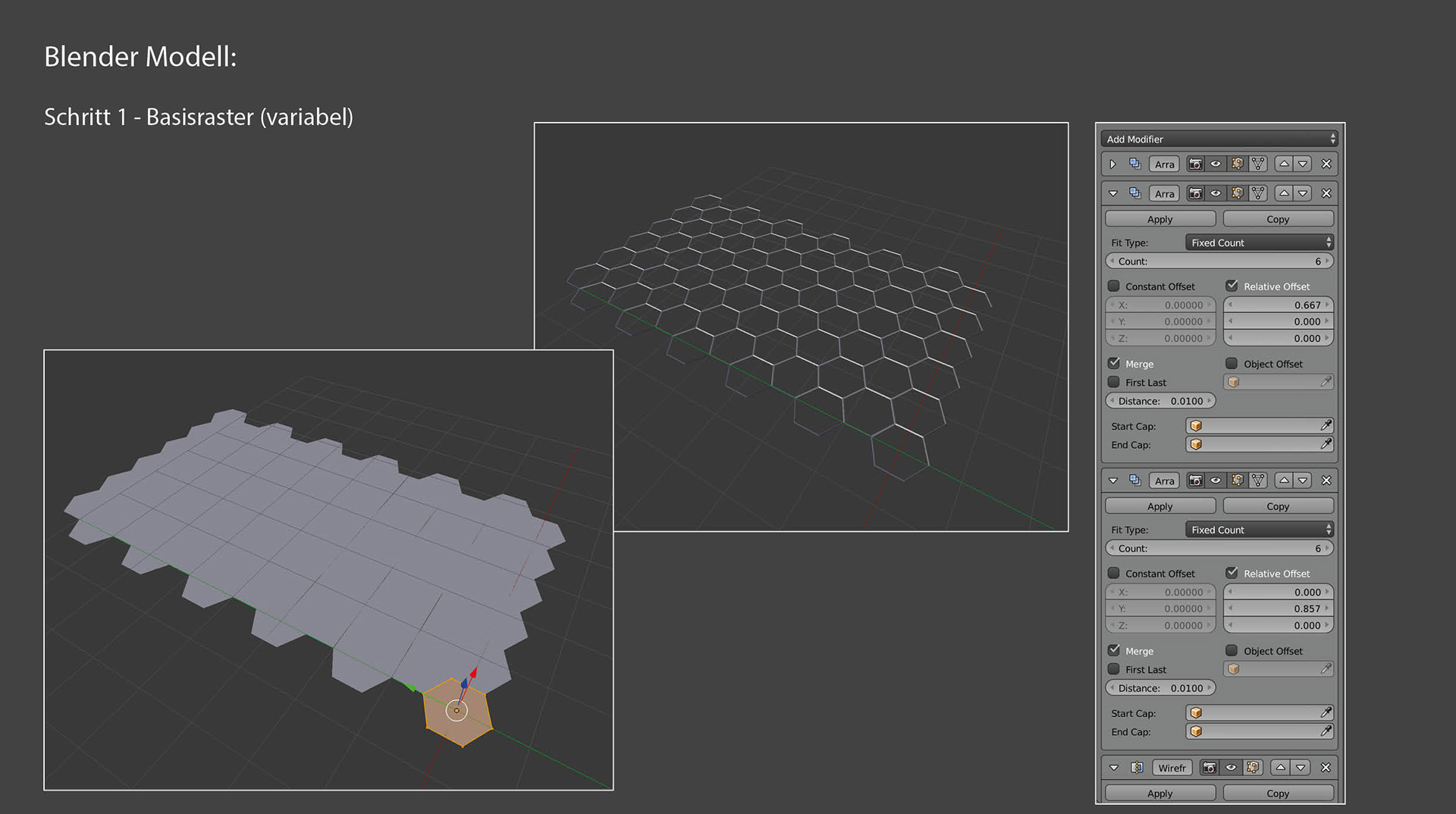
Task: Toggle viewport eye on collapsed Array modifier
Action: pos(1216,164)
